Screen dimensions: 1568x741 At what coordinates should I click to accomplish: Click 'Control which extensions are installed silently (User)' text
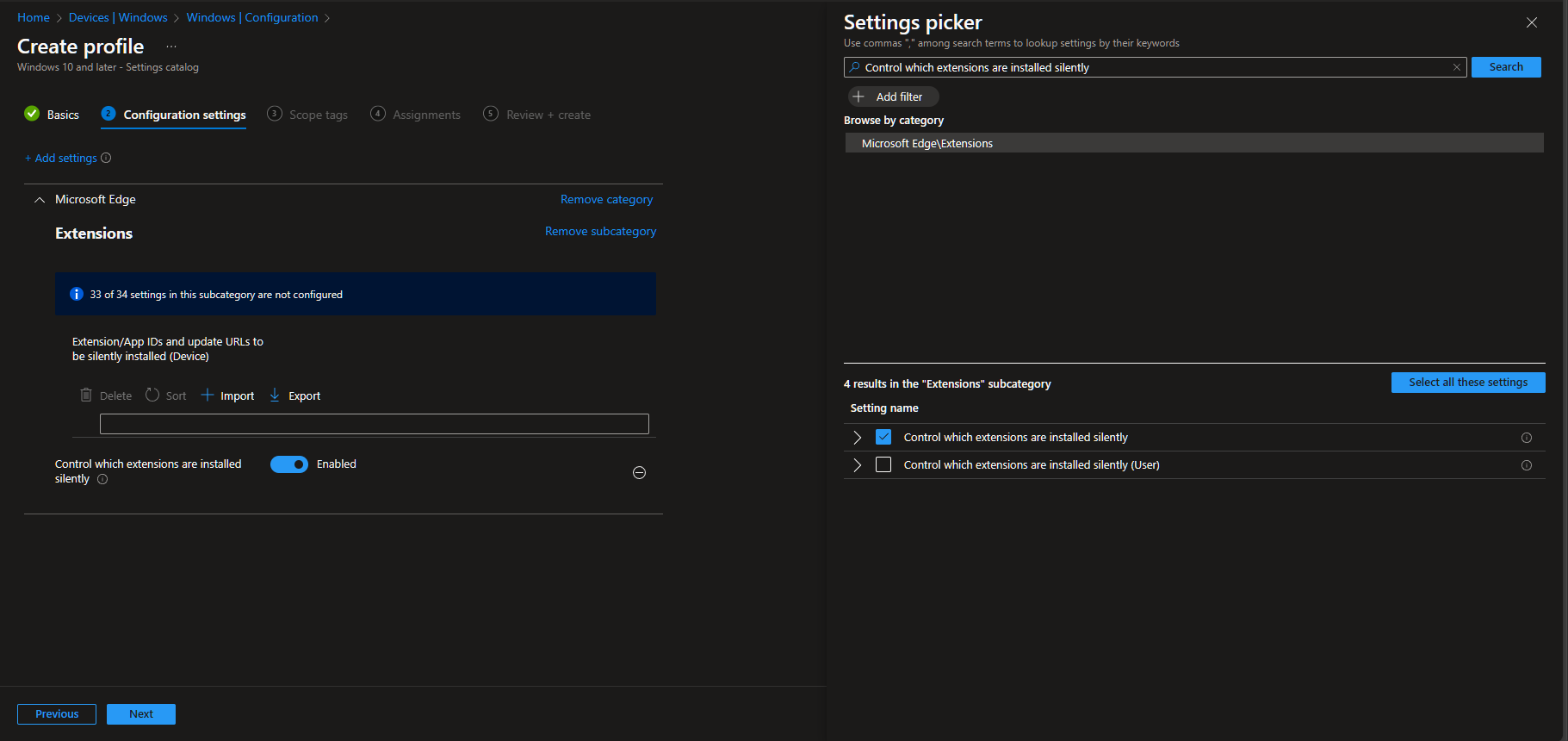[x=1032, y=465]
